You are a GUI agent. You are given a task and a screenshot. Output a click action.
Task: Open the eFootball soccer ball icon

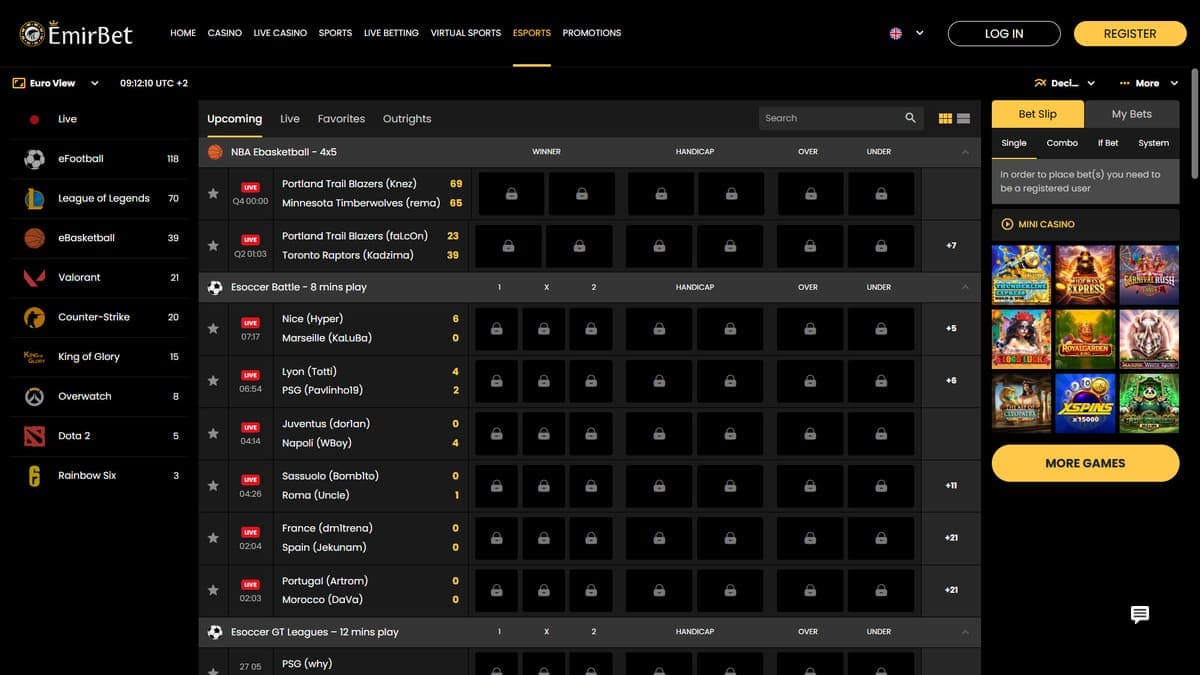[34, 159]
